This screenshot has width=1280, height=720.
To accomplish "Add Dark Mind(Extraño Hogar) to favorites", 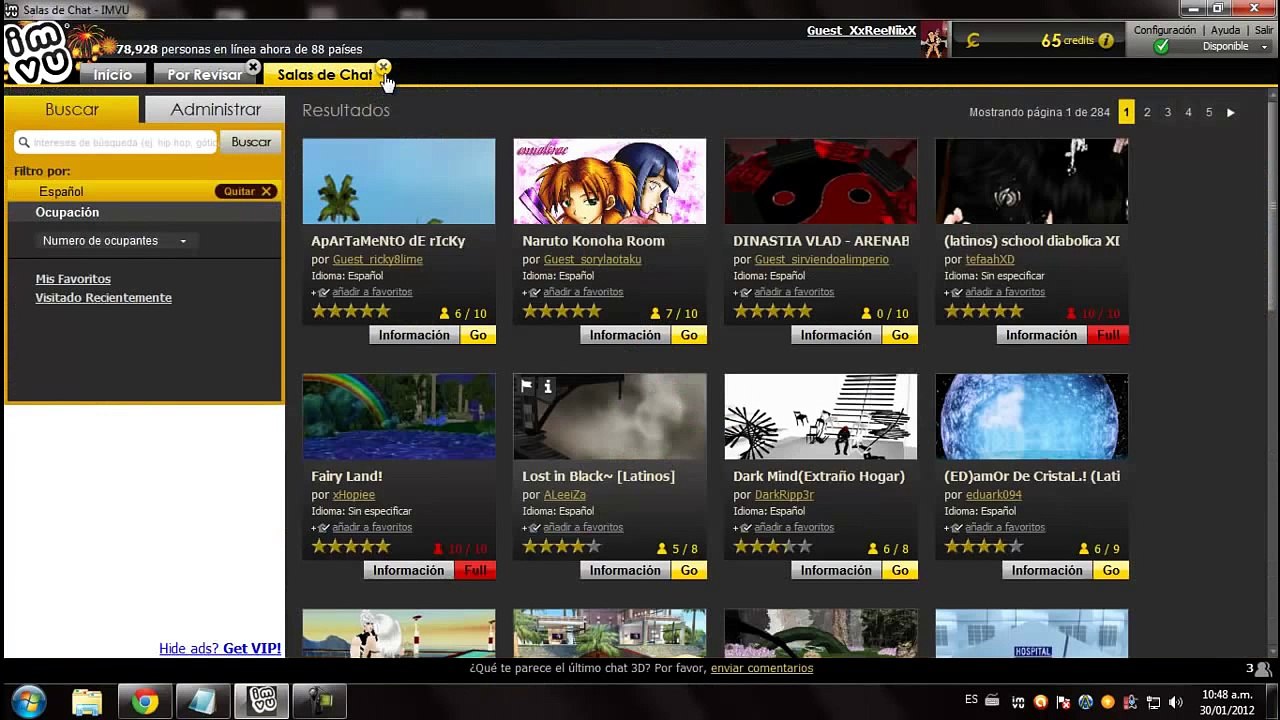I will (x=794, y=528).
